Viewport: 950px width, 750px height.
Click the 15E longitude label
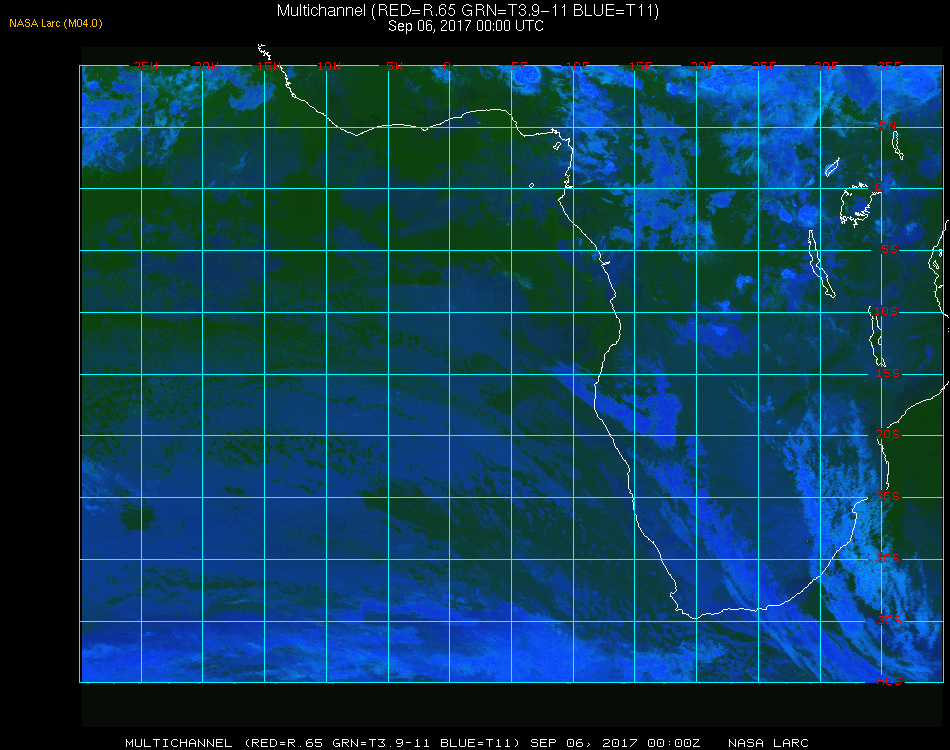coord(640,66)
